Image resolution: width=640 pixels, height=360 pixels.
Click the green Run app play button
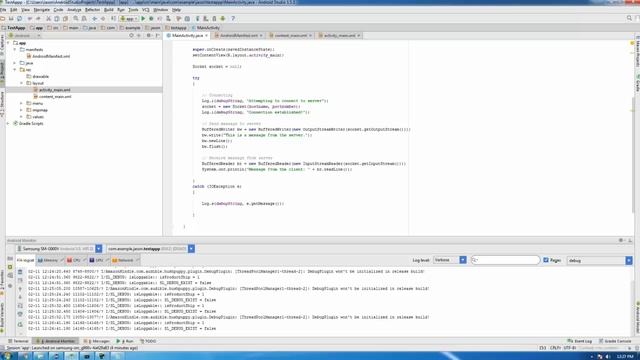point(143,18)
